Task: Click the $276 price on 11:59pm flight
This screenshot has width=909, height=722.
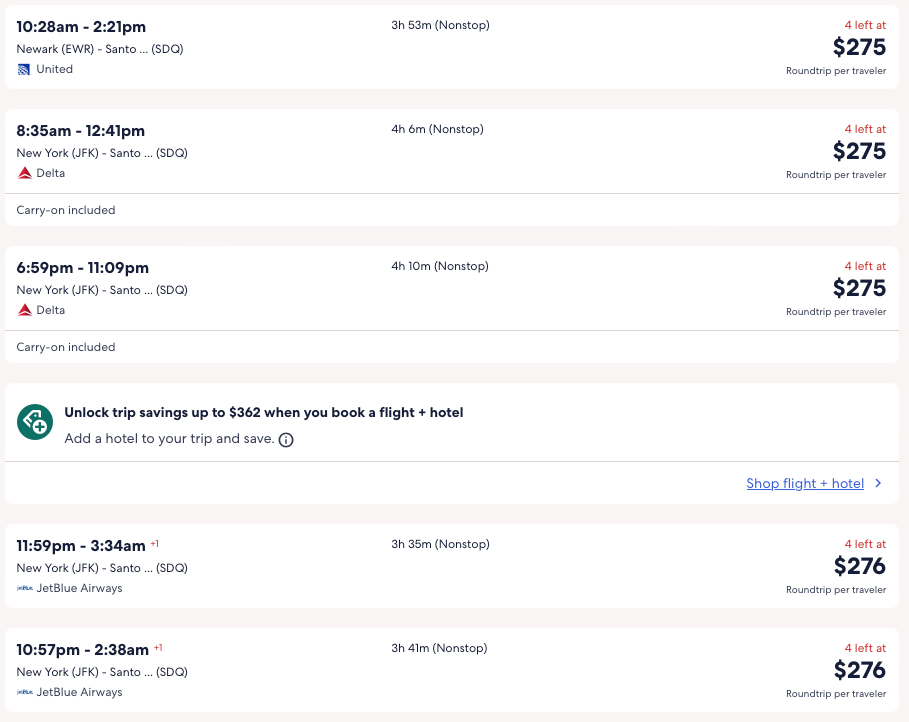Action: coord(859,566)
